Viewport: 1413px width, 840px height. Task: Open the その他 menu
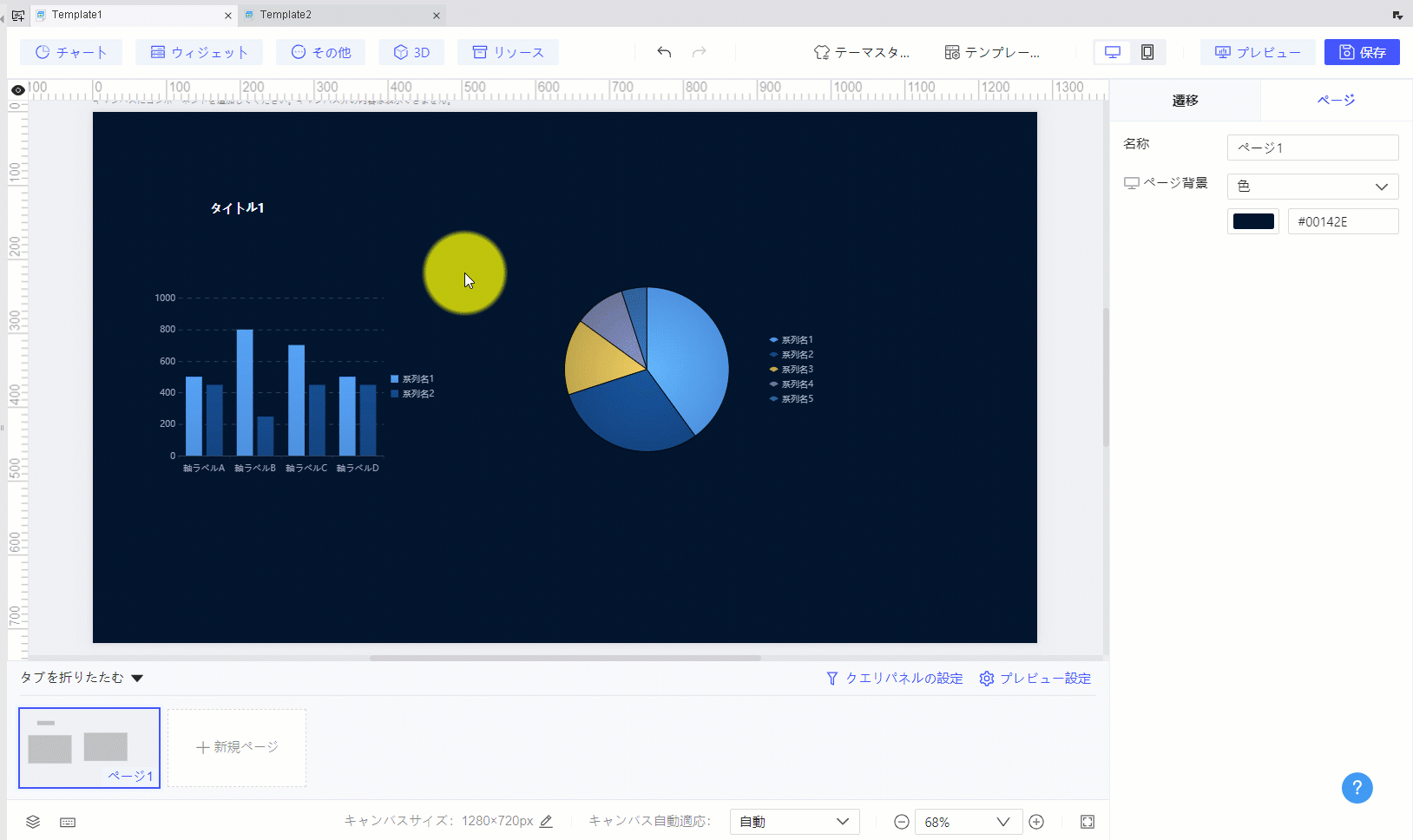tap(321, 52)
